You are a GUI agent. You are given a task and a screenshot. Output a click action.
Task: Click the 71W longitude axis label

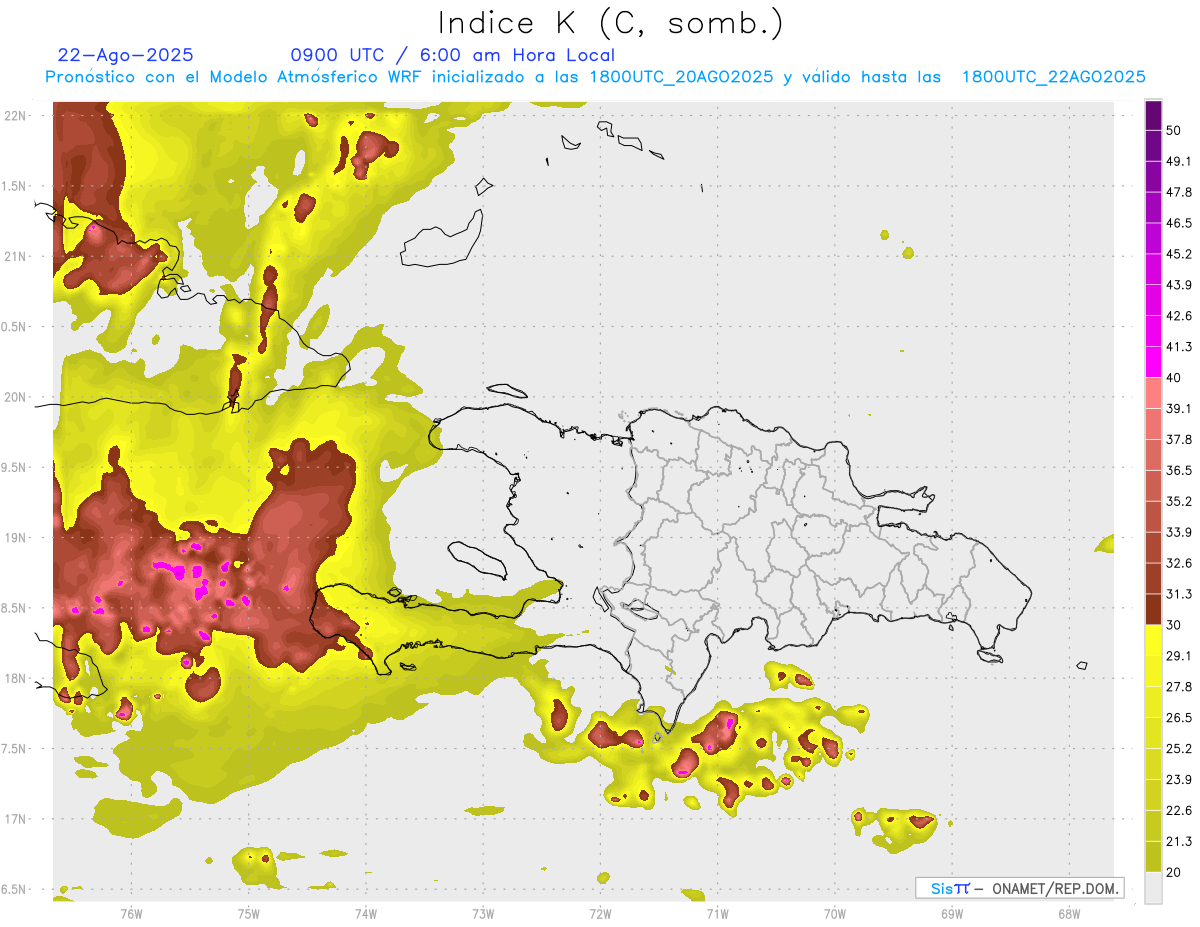tap(717, 914)
